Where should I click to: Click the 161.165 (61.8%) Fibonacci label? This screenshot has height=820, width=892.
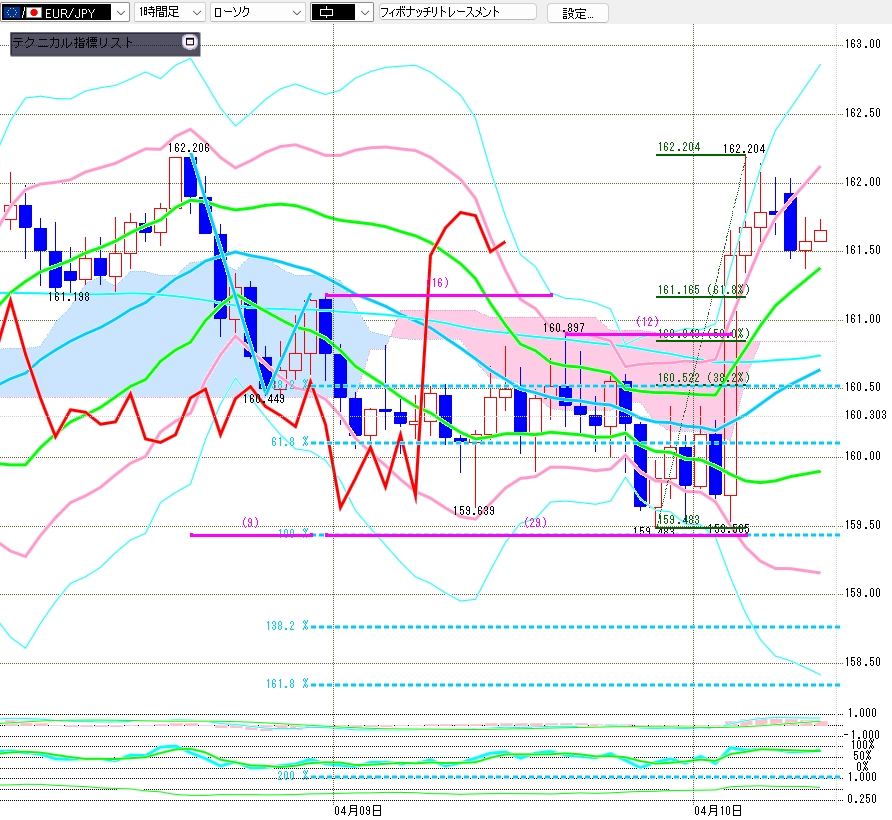(703, 290)
